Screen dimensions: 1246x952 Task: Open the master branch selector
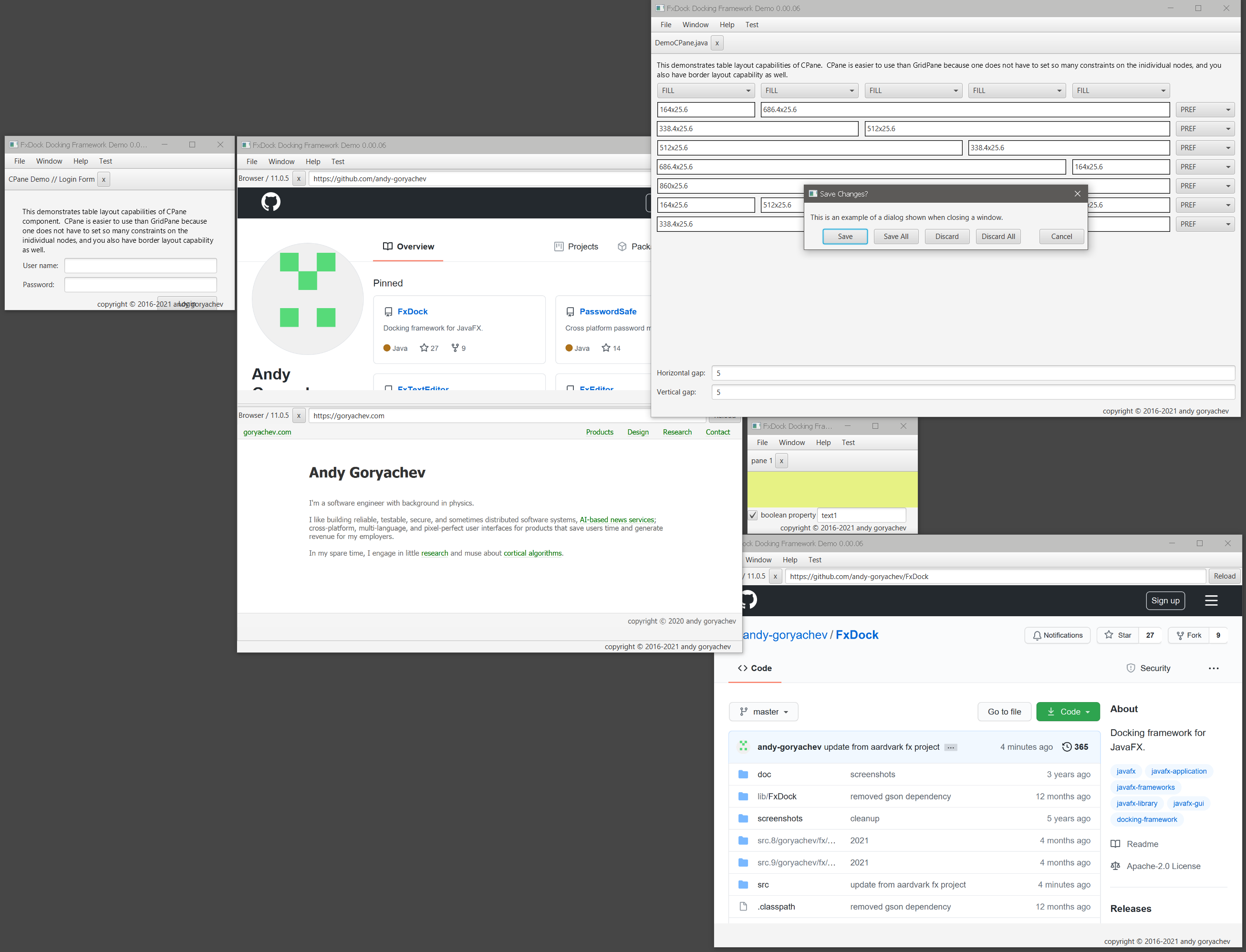pos(763,711)
